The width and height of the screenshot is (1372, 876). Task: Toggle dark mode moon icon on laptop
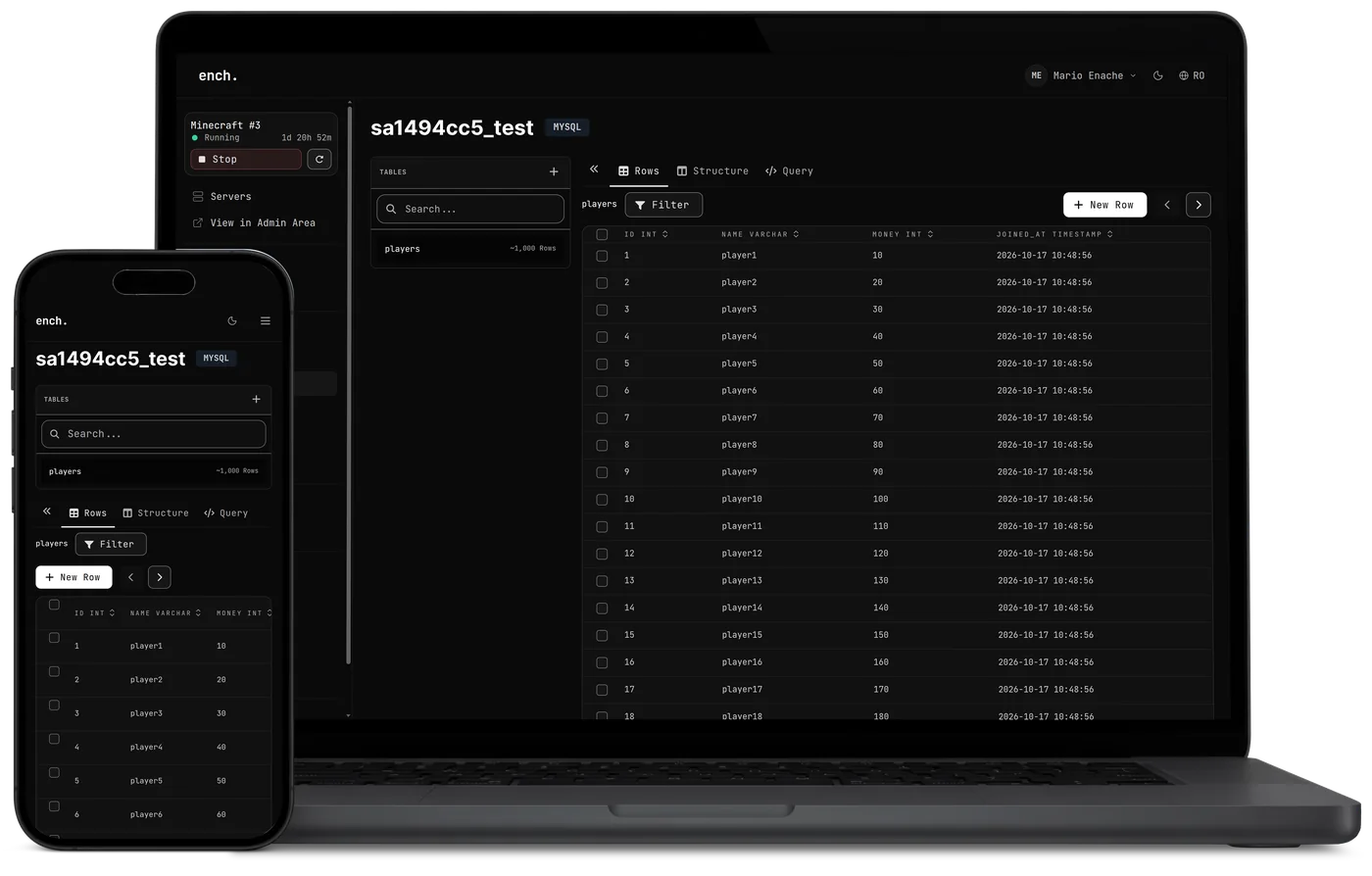click(x=1158, y=75)
